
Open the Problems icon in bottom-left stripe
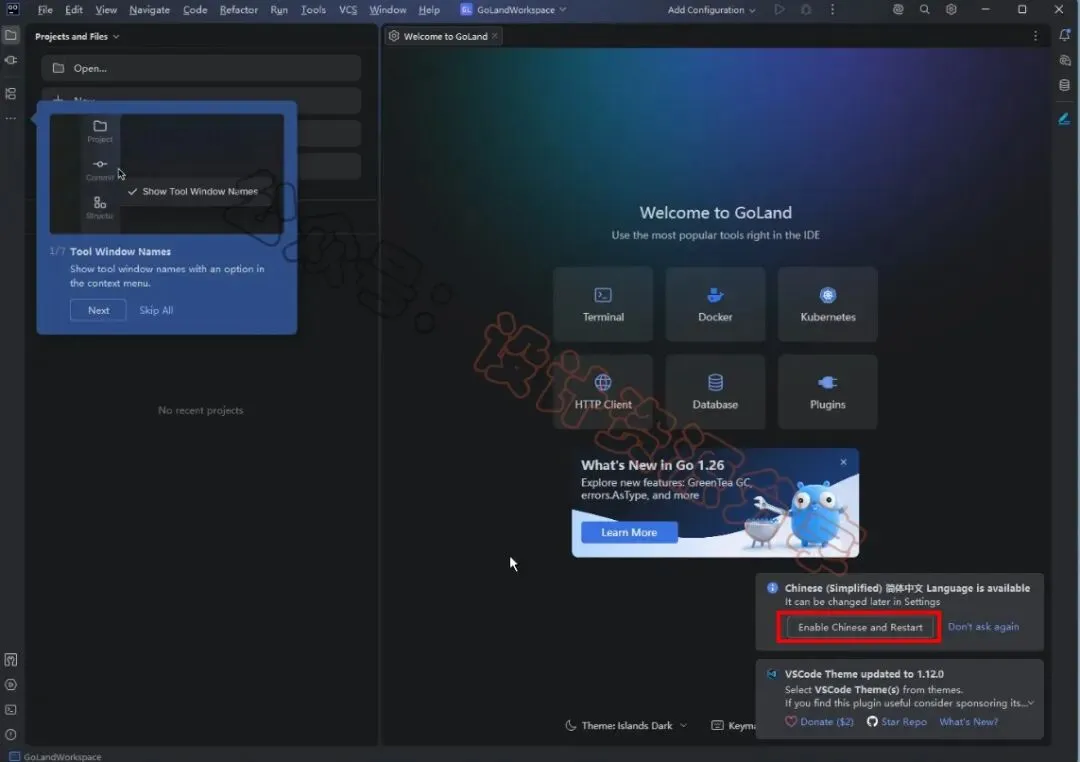pyautogui.click(x=11, y=734)
